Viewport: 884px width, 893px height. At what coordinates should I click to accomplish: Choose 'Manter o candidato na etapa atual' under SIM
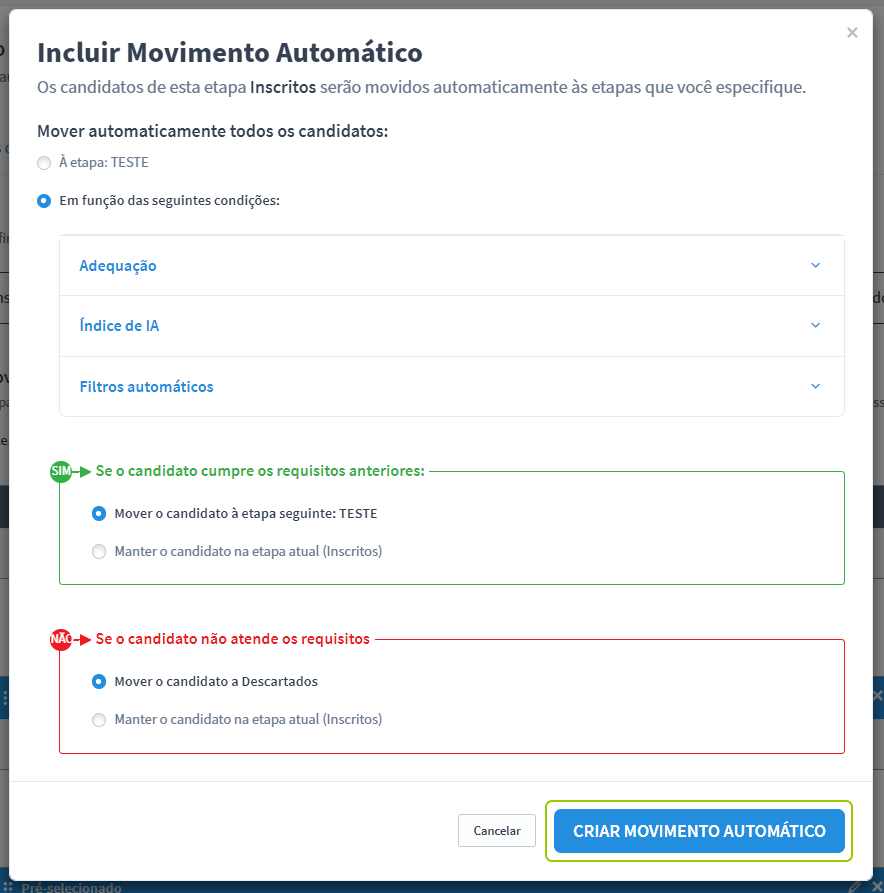pos(98,551)
